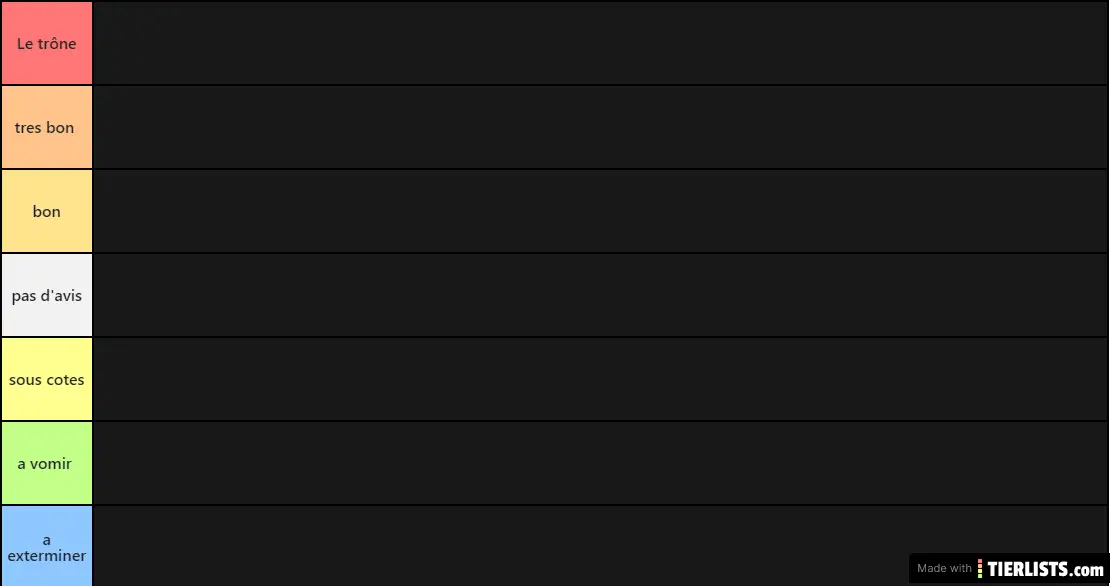Click the tier list icon in the watermark
The image size is (1111, 586).
[982, 569]
